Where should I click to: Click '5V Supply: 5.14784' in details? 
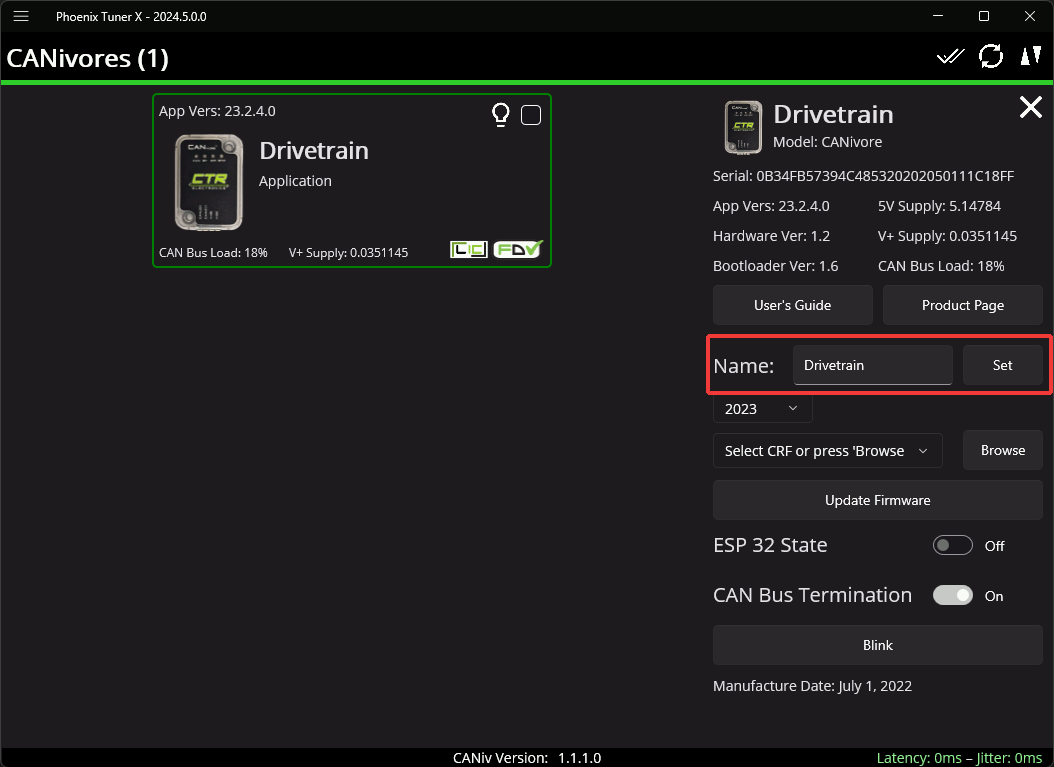(x=939, y=206)
